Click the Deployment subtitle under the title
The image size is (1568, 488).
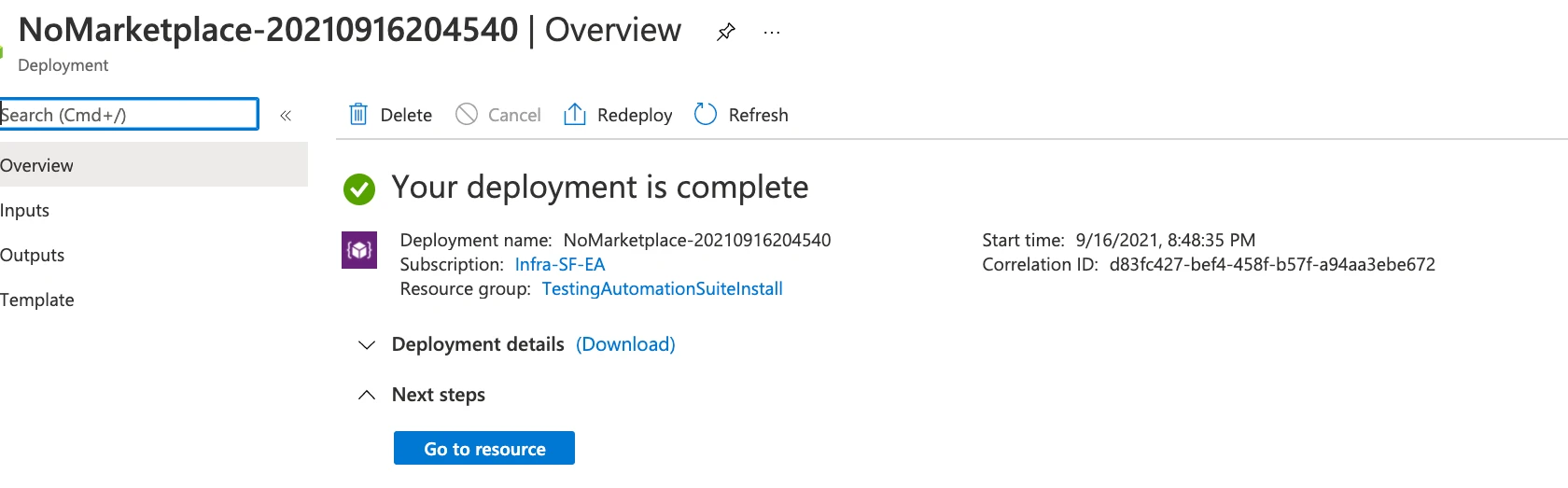pyautogui.click(x=63, y=65)
